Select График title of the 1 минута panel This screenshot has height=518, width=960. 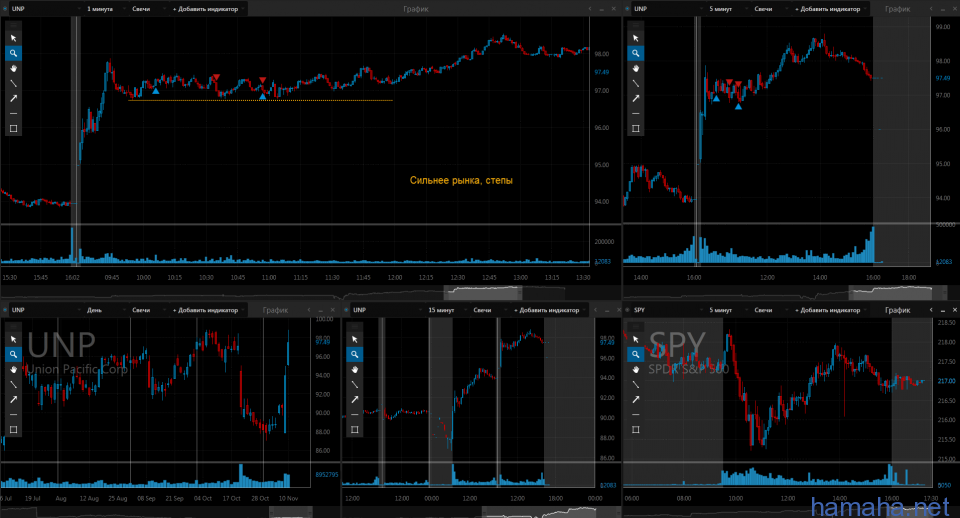point(416,9)
